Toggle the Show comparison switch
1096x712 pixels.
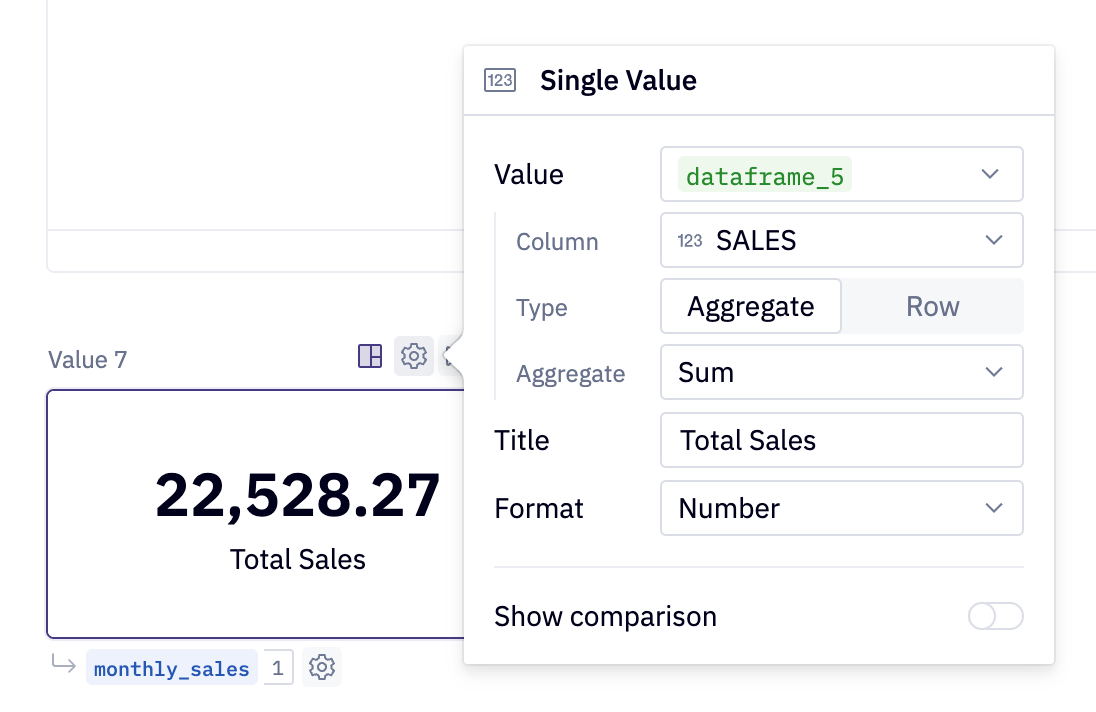(995, 616)
